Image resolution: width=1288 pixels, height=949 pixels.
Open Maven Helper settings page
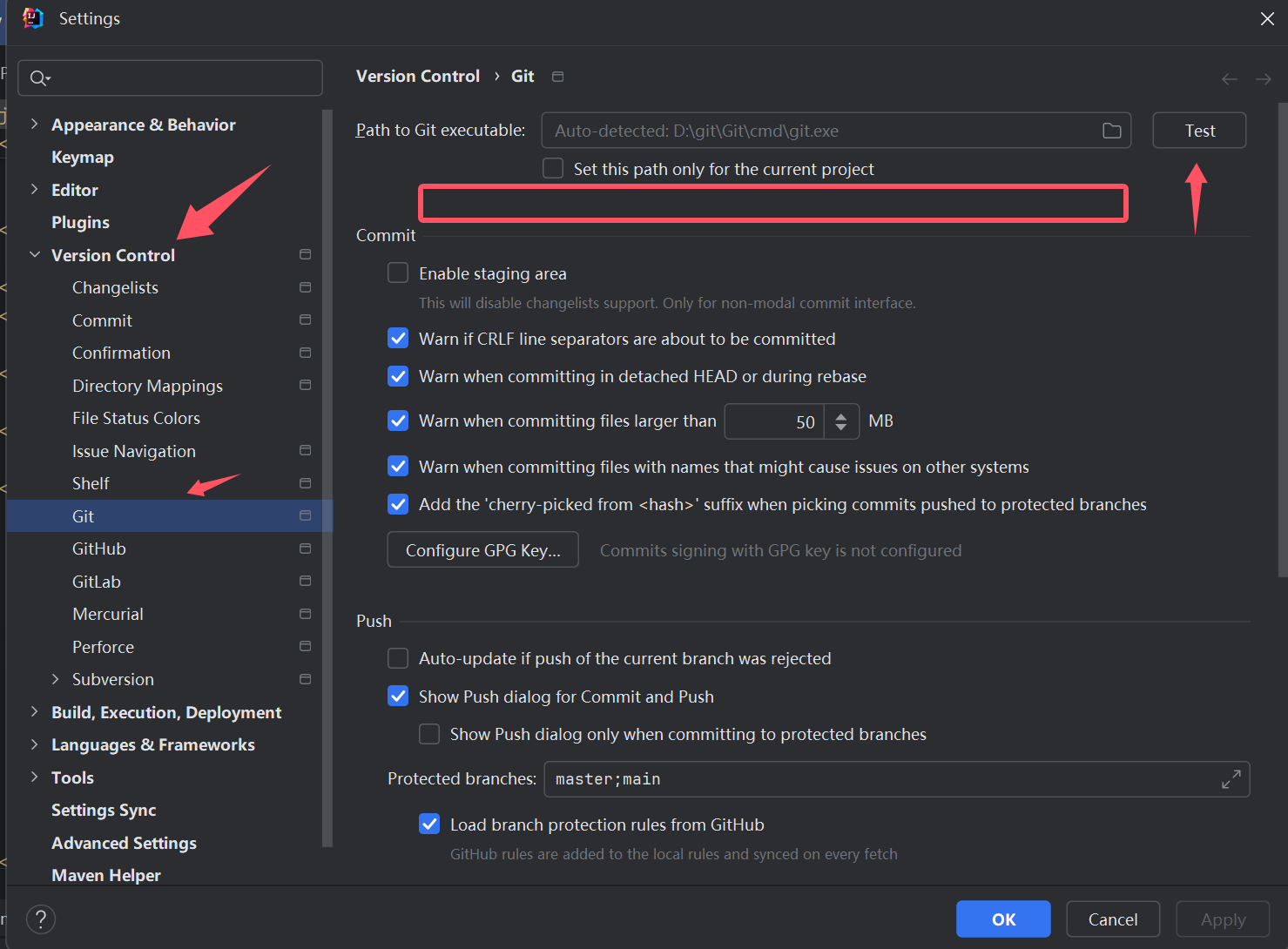click(x=106, y=875)
